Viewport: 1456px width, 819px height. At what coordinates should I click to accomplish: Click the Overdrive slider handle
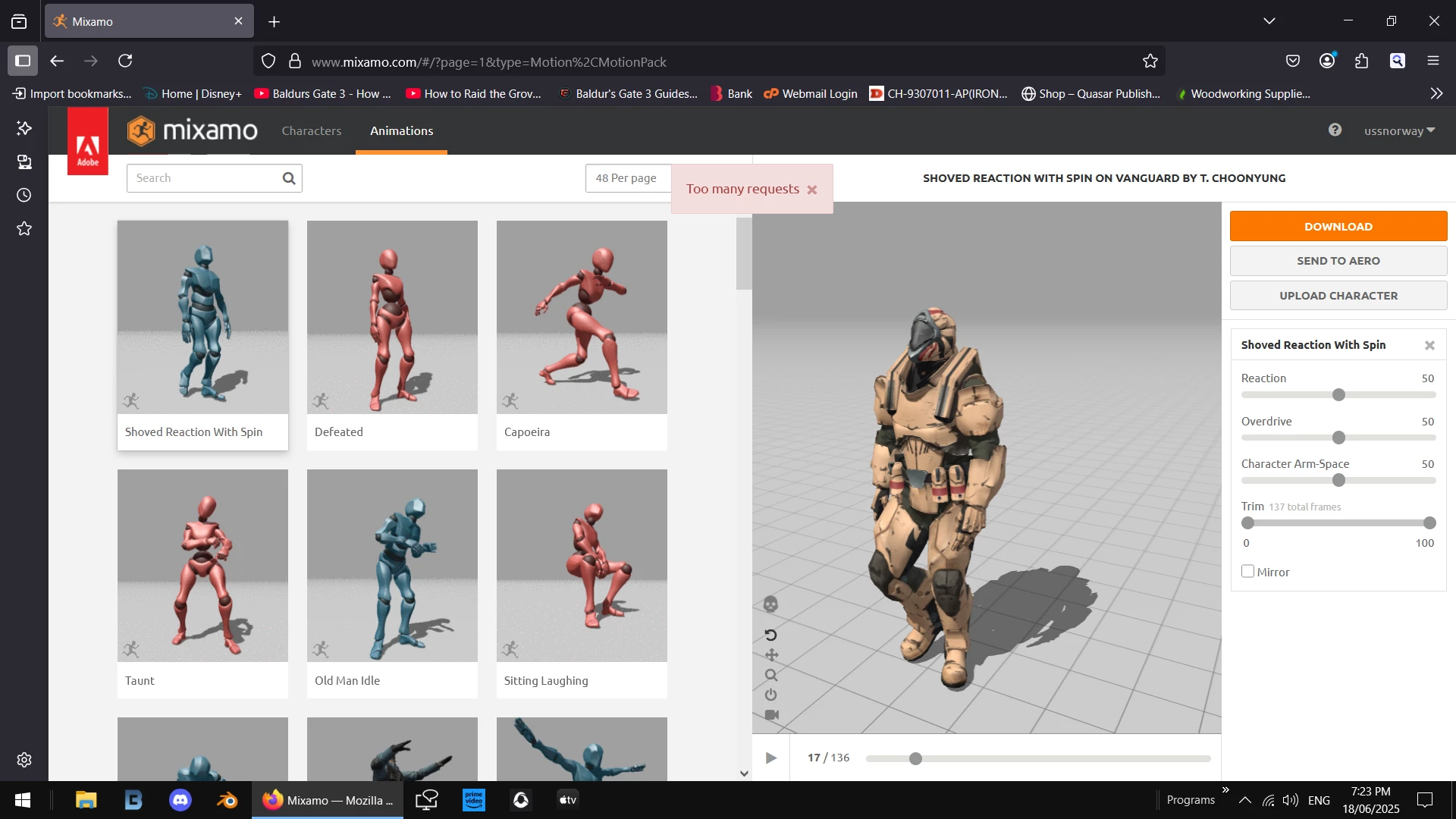[1338, 438]
